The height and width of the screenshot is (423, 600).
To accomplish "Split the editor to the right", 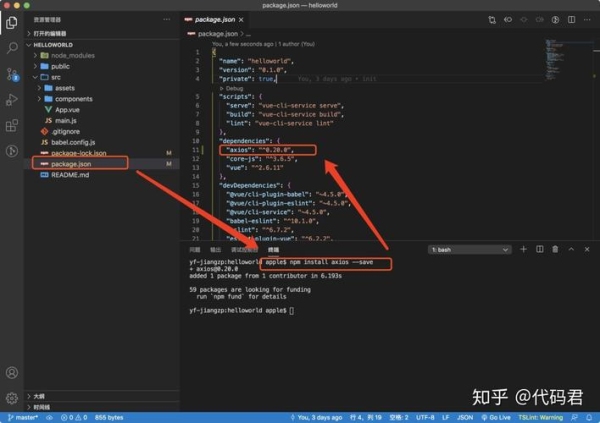I will tap(571, 20).
